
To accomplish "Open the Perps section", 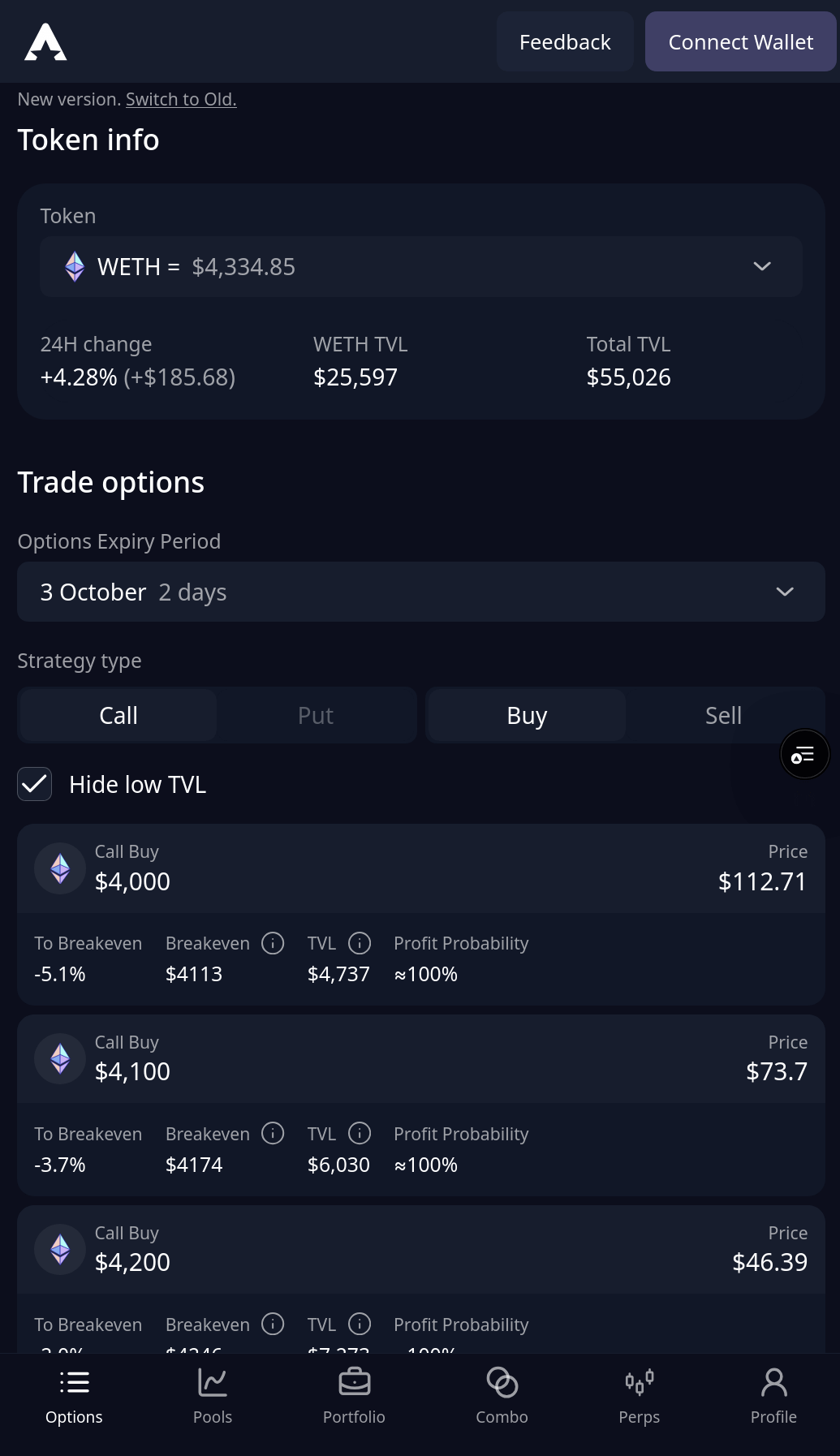I will [639, 1394].
